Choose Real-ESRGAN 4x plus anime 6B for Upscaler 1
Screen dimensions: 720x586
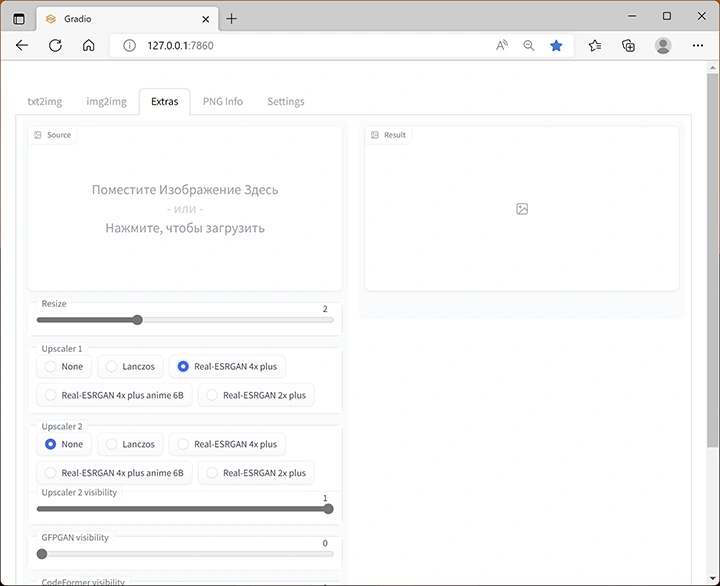coord(114,395)
